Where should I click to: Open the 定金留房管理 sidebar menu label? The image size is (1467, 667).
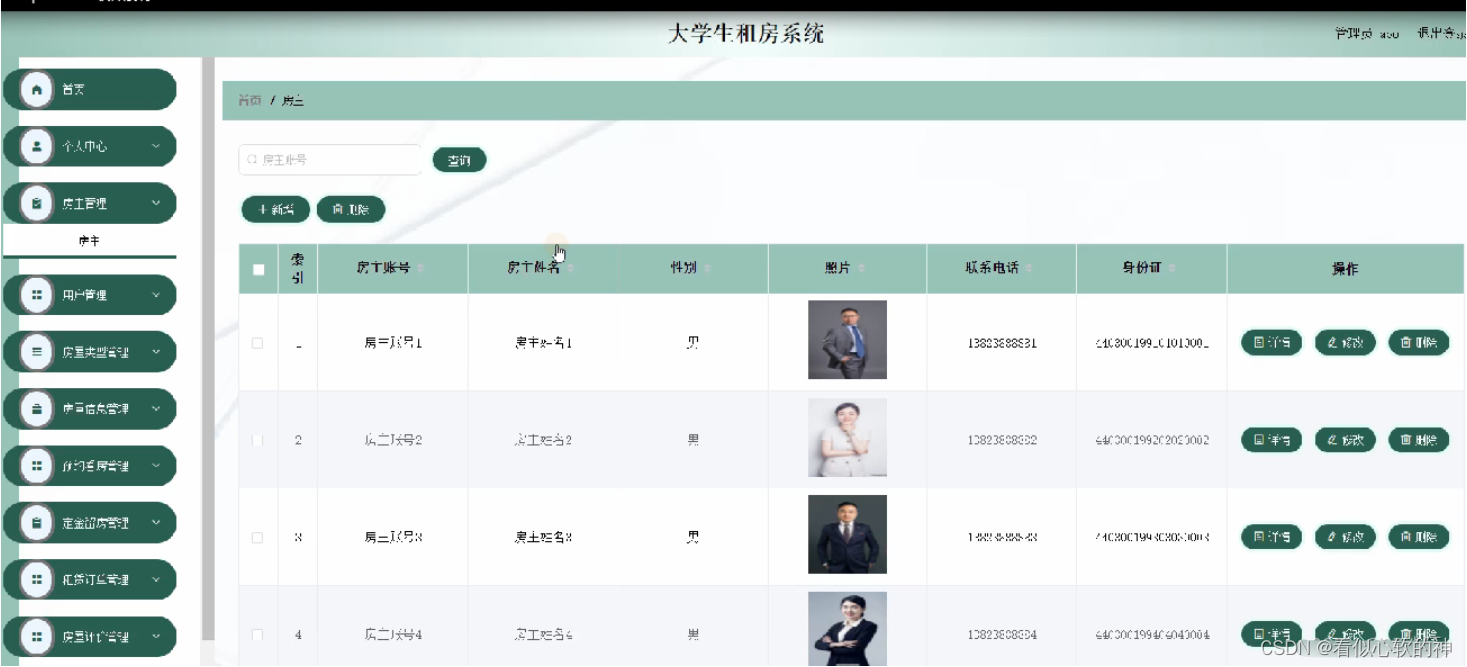click(x=96, y=523)
